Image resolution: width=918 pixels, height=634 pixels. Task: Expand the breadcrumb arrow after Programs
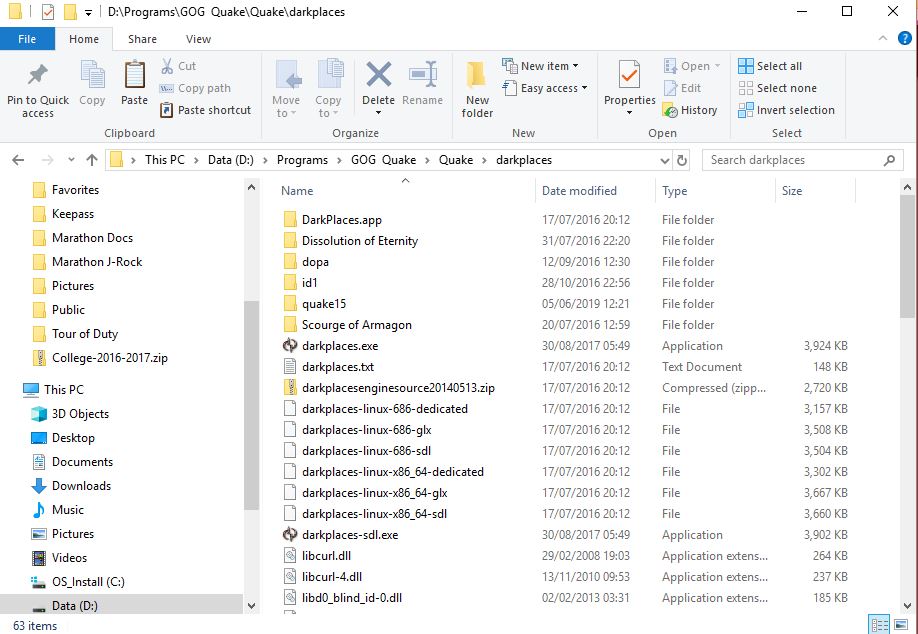(340, 160)
